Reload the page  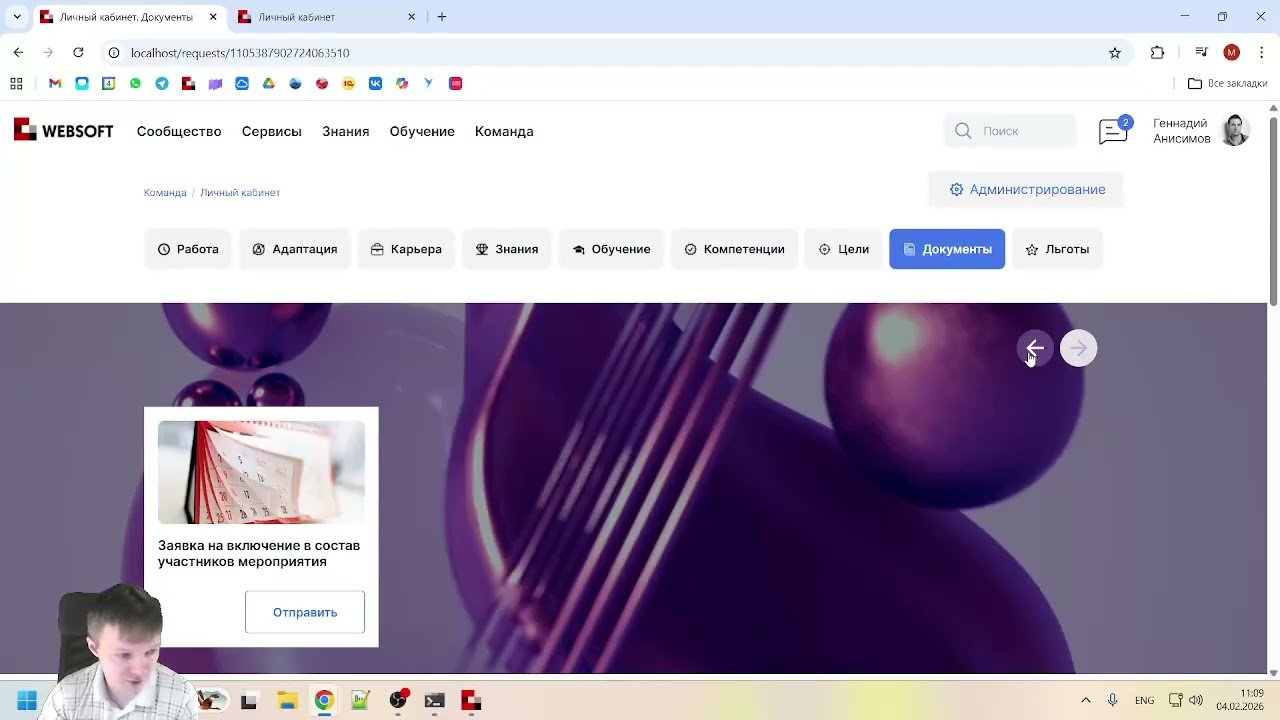click(x=78, y=53)
